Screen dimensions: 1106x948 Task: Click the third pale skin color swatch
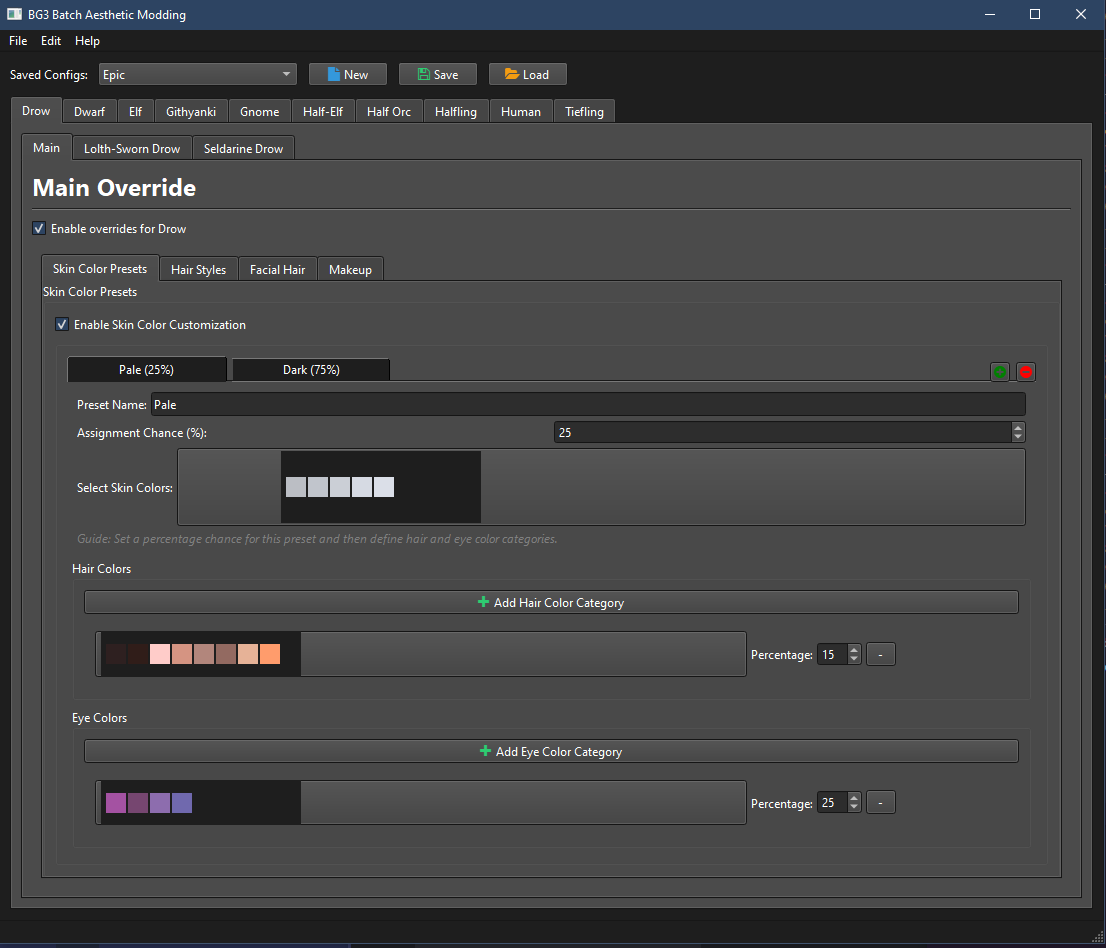[340, 487]
